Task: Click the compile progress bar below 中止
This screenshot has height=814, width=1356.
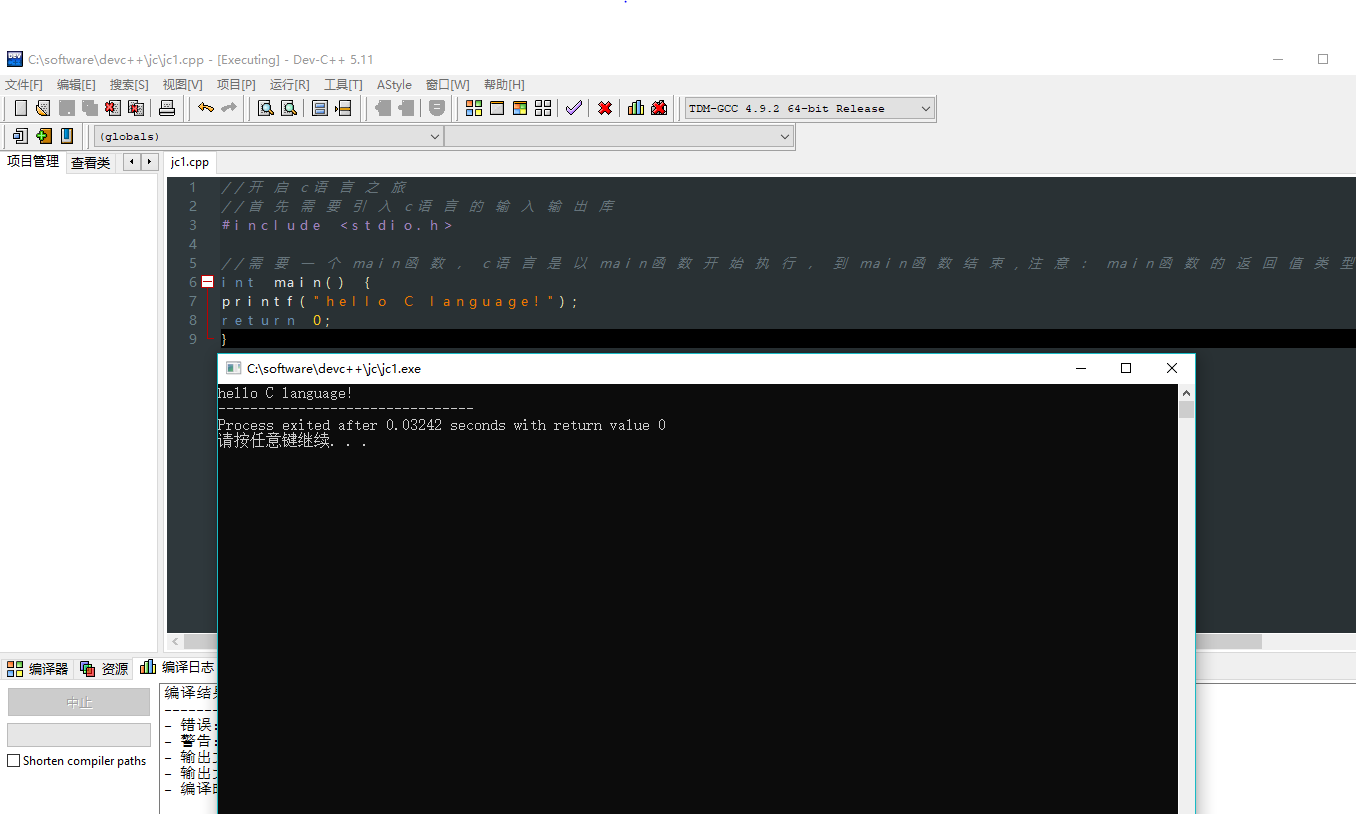Action: (79, 735)
